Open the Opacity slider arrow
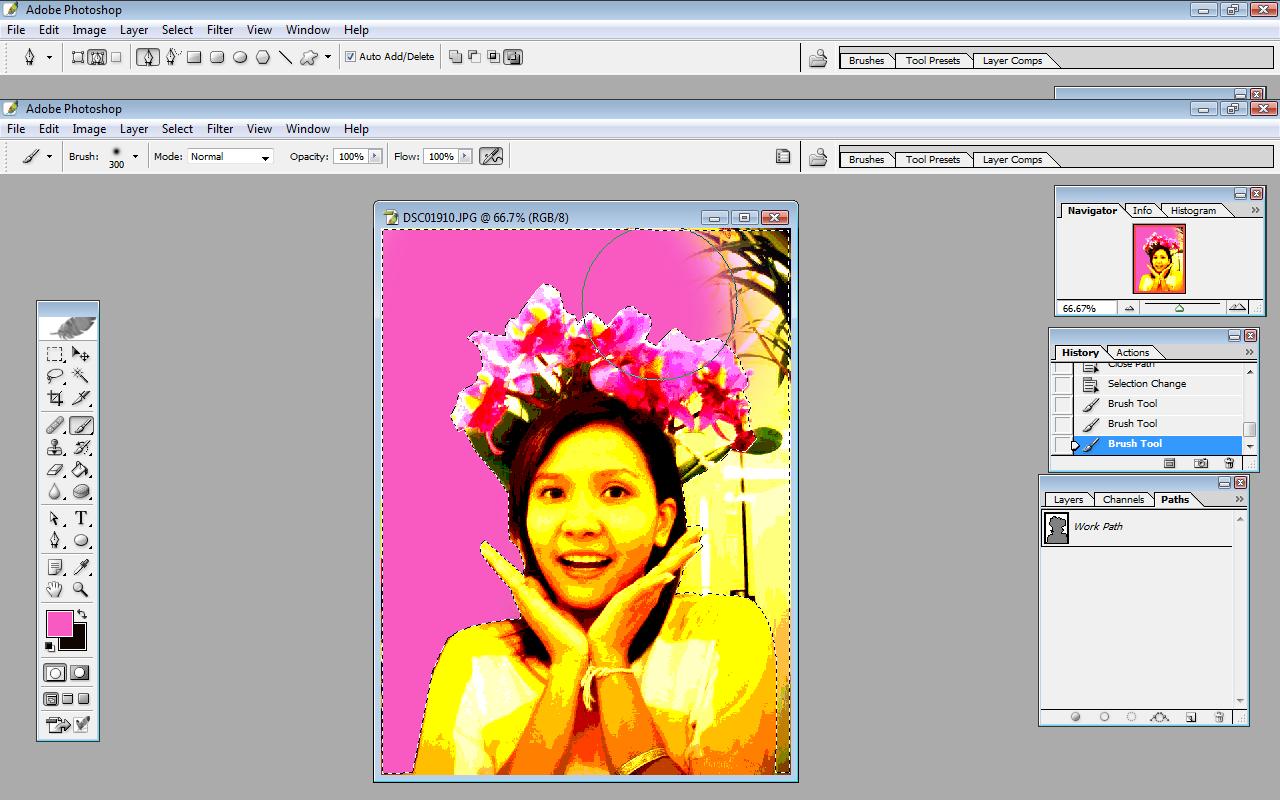The width and height of the screenshot is (1280, 800). 375,156
